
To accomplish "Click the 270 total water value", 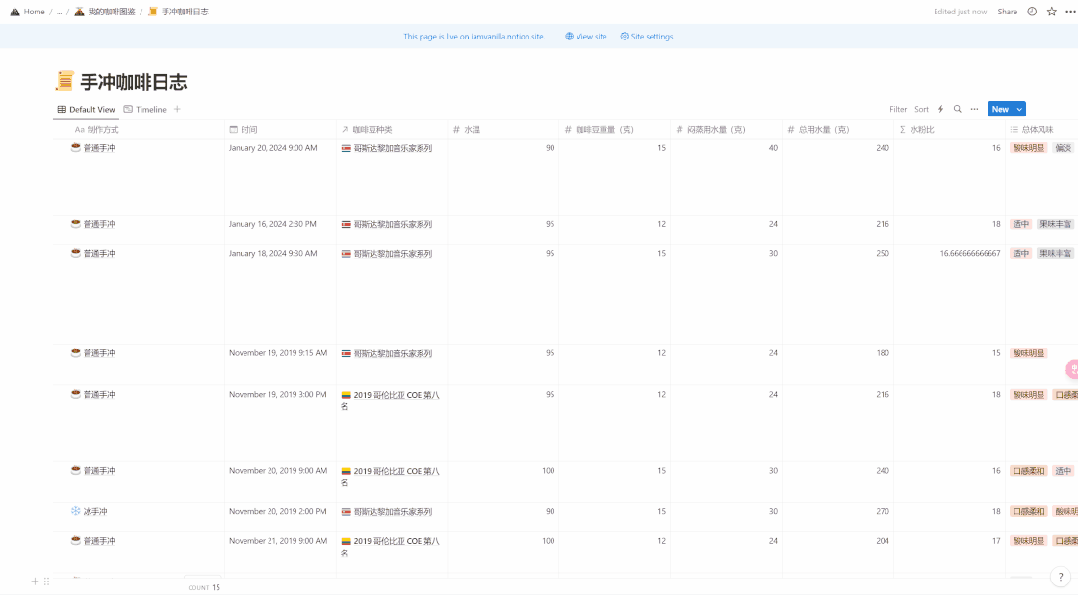I will pyautogui.click(x=882, y=512).
